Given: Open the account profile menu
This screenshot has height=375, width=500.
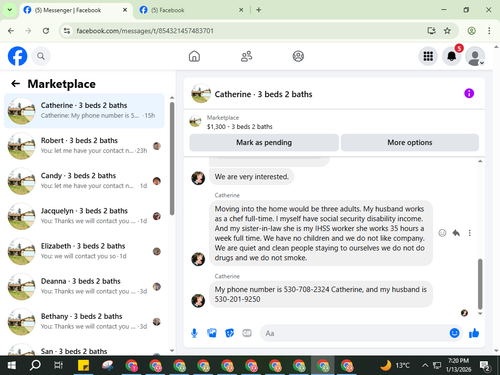Looking at the screenshot, I should click(475, 56).
